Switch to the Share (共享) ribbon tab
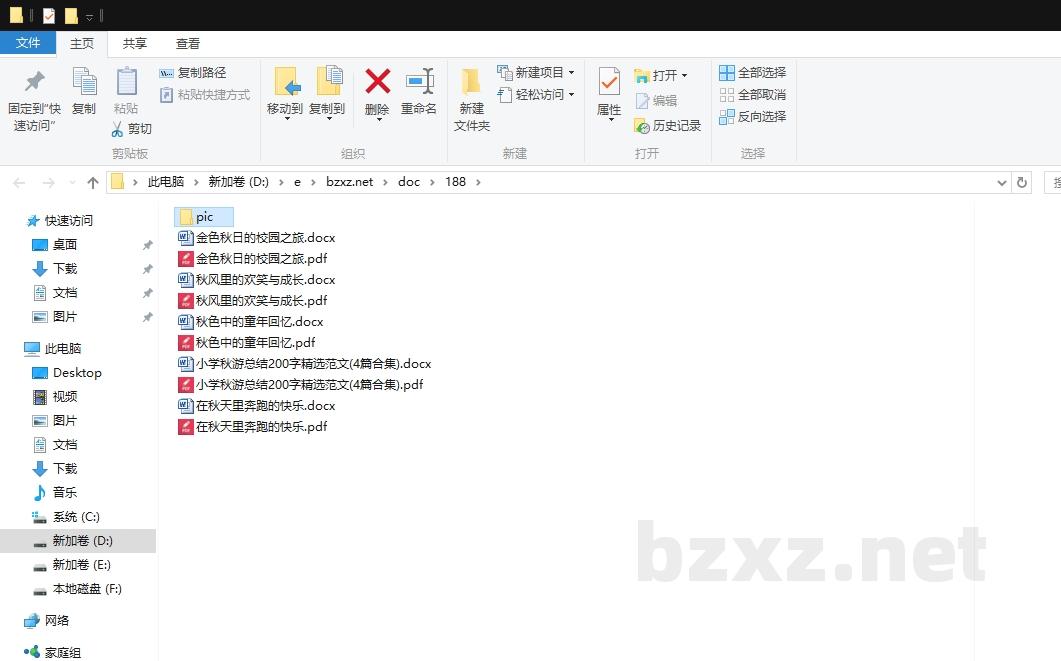Screen dimensions: 1061x661 pyautogui.click(x=135, y=44)
